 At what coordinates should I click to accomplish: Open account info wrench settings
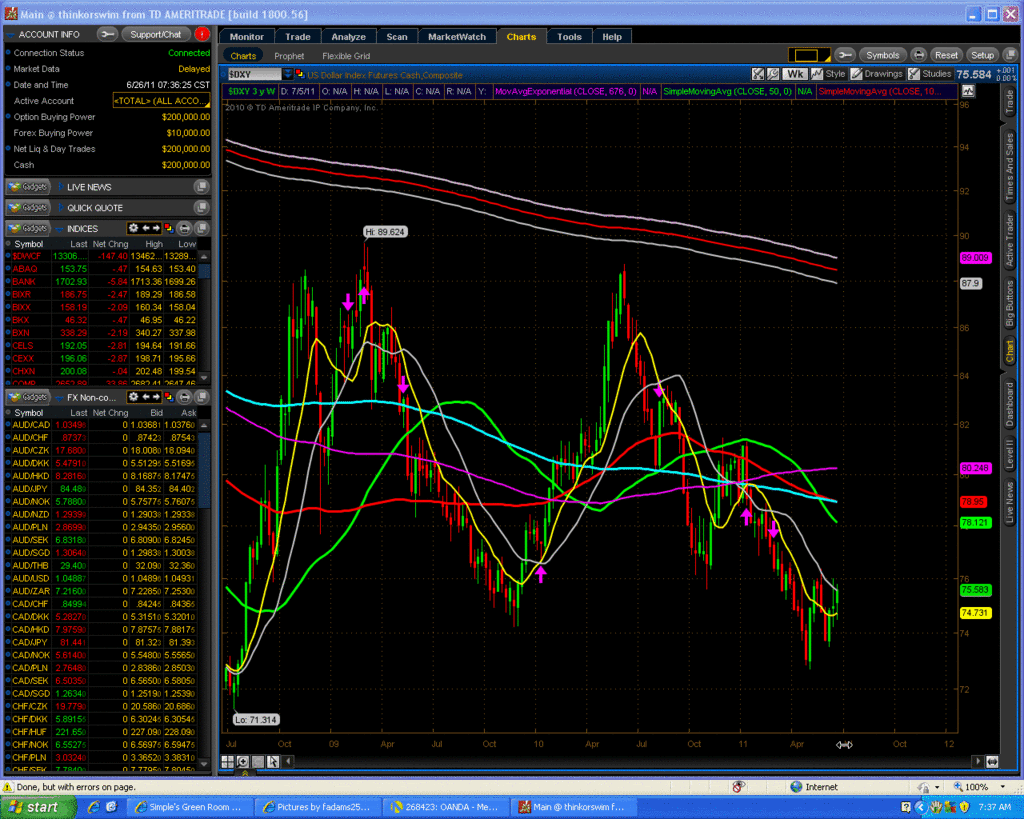tap(108, 34)
